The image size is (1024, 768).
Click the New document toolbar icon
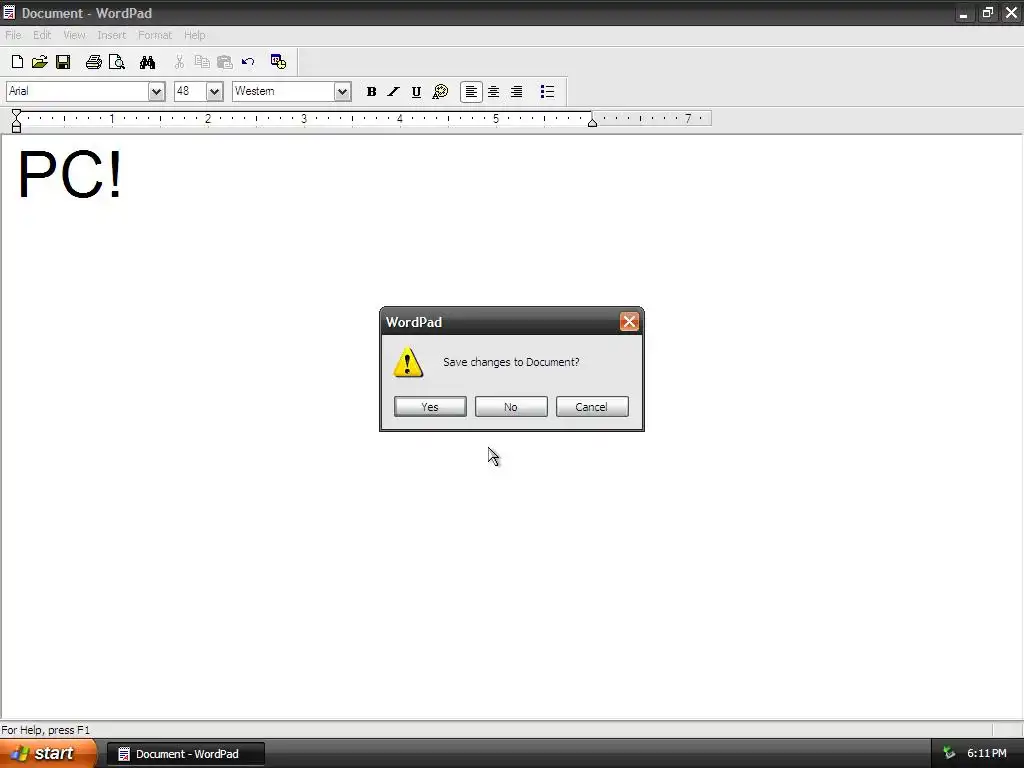click(x=18, y=62)
